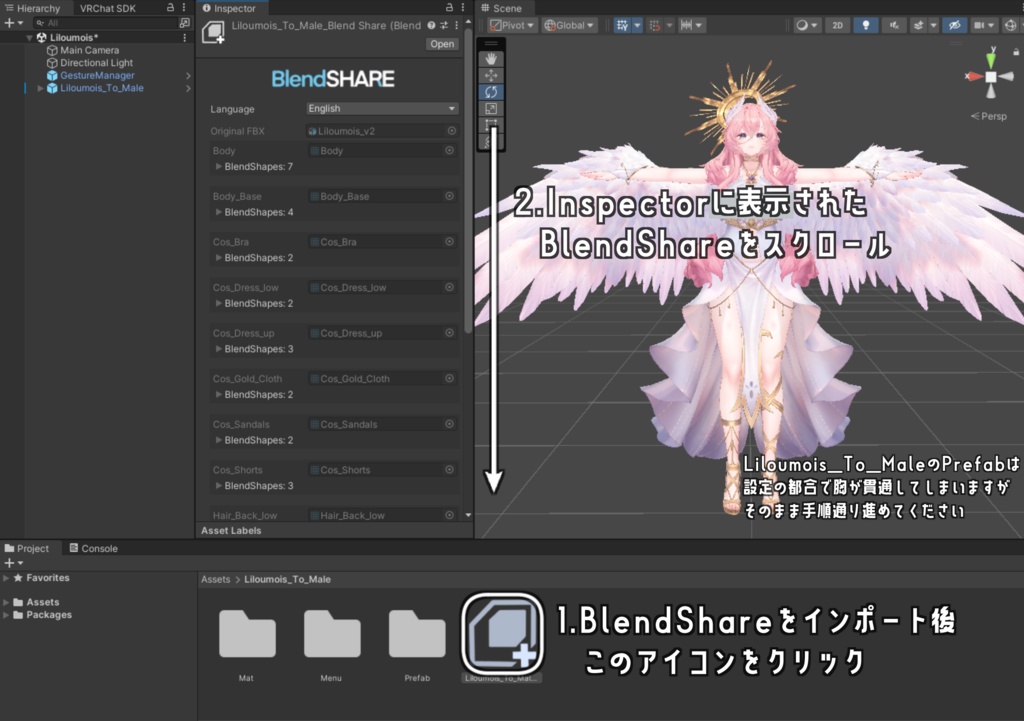Select the Project tab
Viewport: 1024px width, 721px height.
[27, 548]
